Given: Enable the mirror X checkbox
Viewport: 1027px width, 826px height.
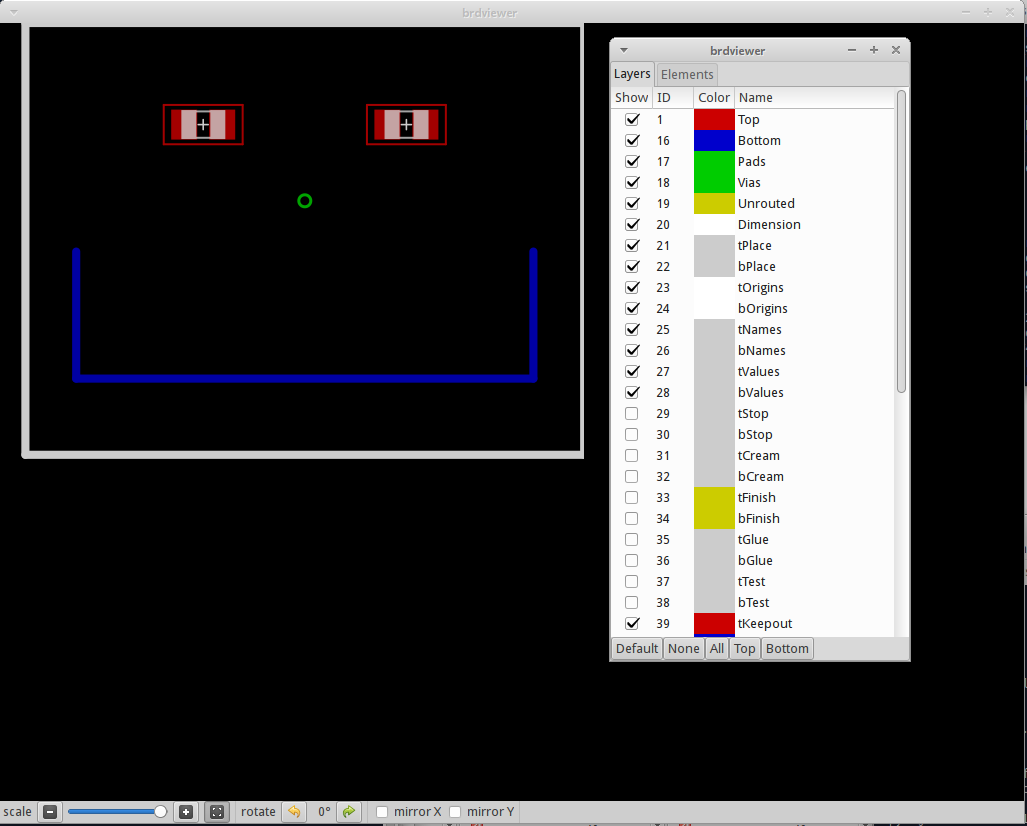Looking at the screenshot, I should click(382, 812).
